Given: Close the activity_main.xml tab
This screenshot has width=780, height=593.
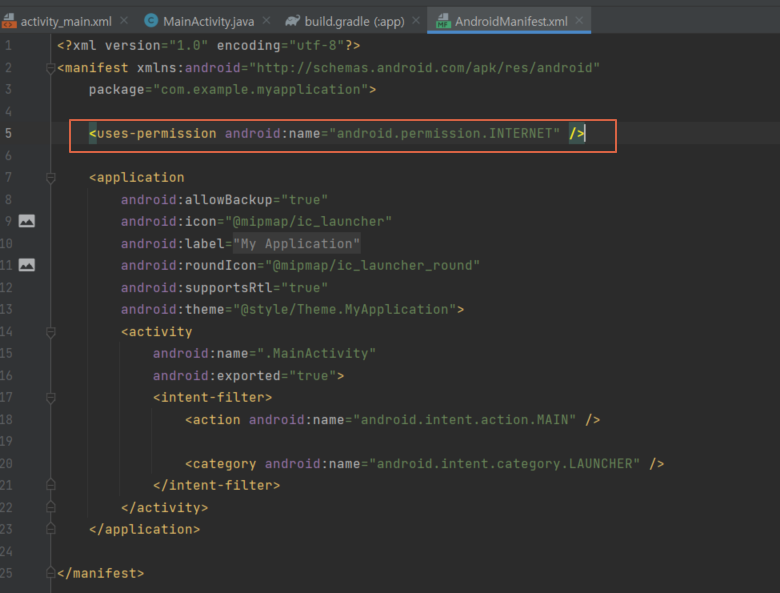Looking at the screenshot, I should pyautogui.click(x=124, y=20).
